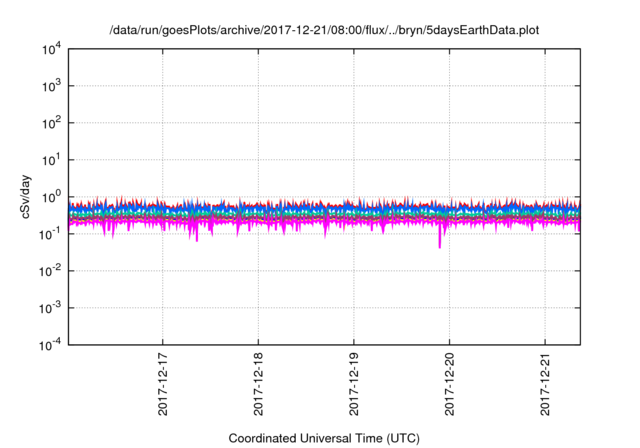The height and width of the screenshot is (448, 640).
Task: Click the 2017-12-17 date tick label
Action: click(162, 384)
